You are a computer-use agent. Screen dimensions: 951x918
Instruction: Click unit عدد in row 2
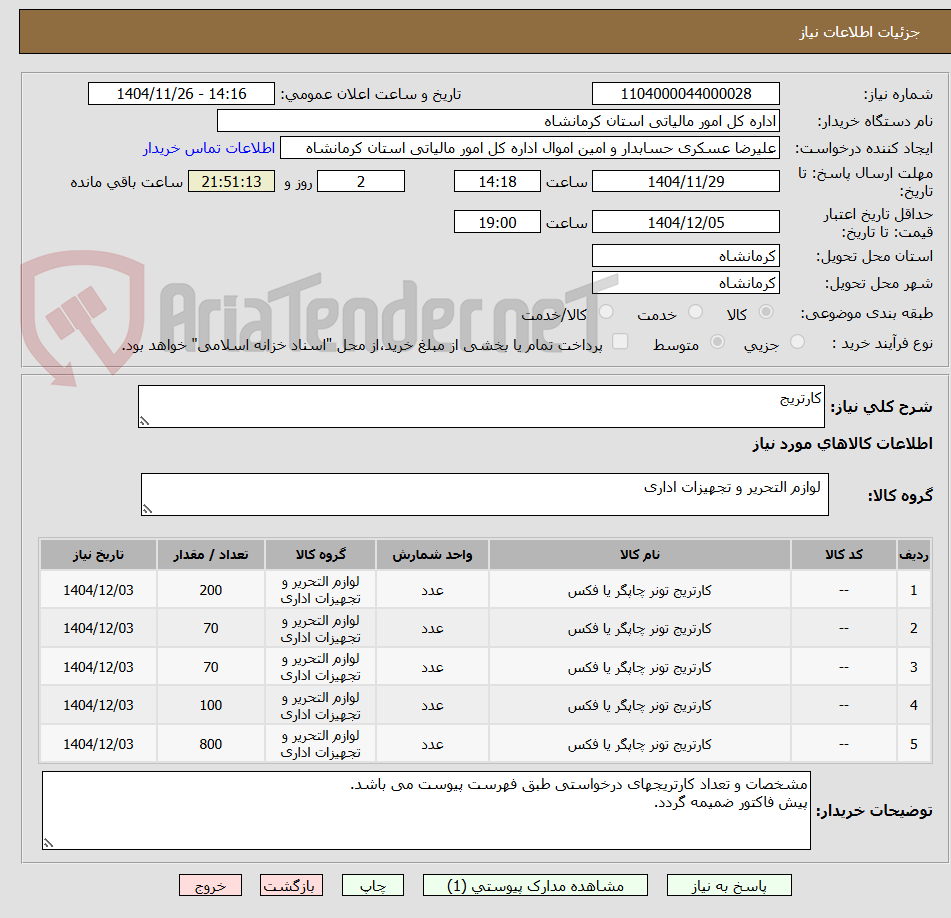[432, 628]
